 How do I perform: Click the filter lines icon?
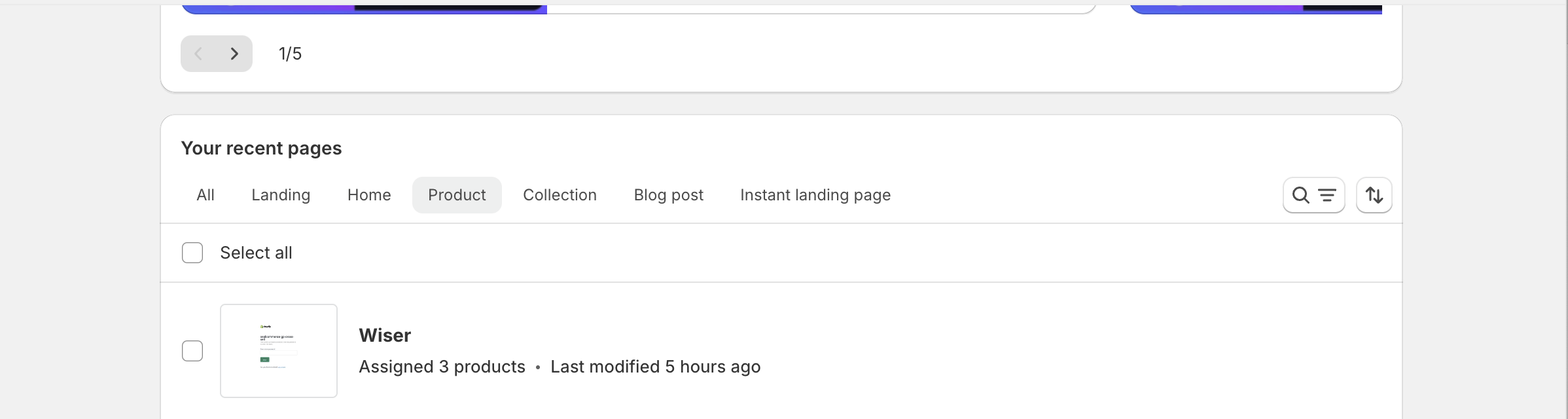coord(1327,195)
